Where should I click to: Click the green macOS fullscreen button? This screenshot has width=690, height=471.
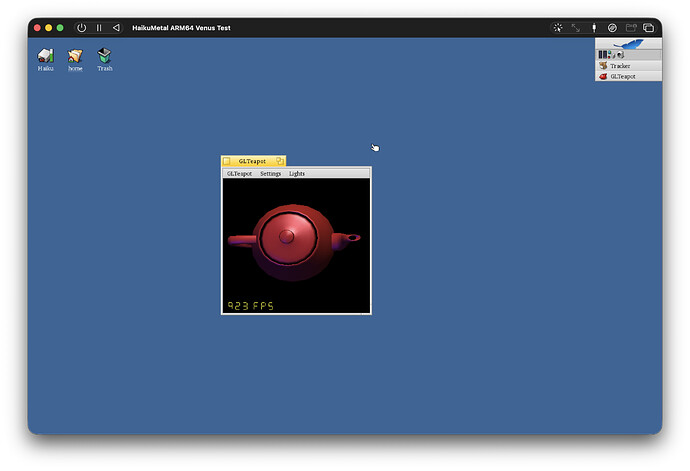tap(60, 28)
